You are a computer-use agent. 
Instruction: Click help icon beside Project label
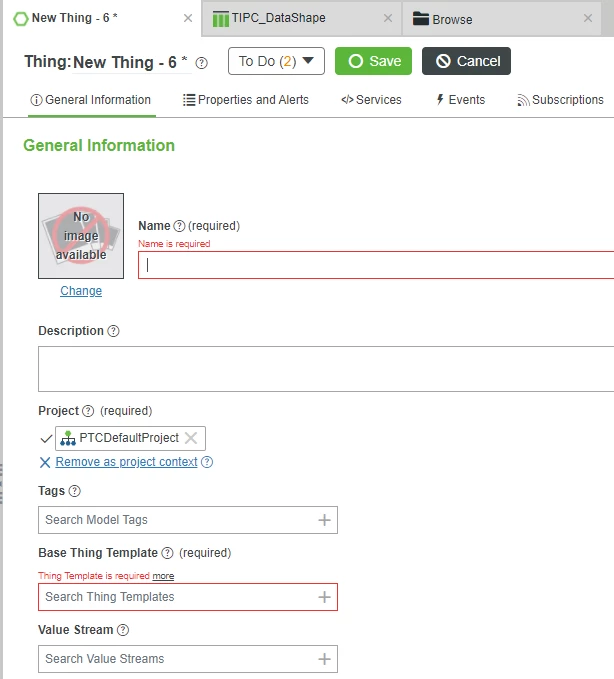pyautogui.click(x=88, y=411)
